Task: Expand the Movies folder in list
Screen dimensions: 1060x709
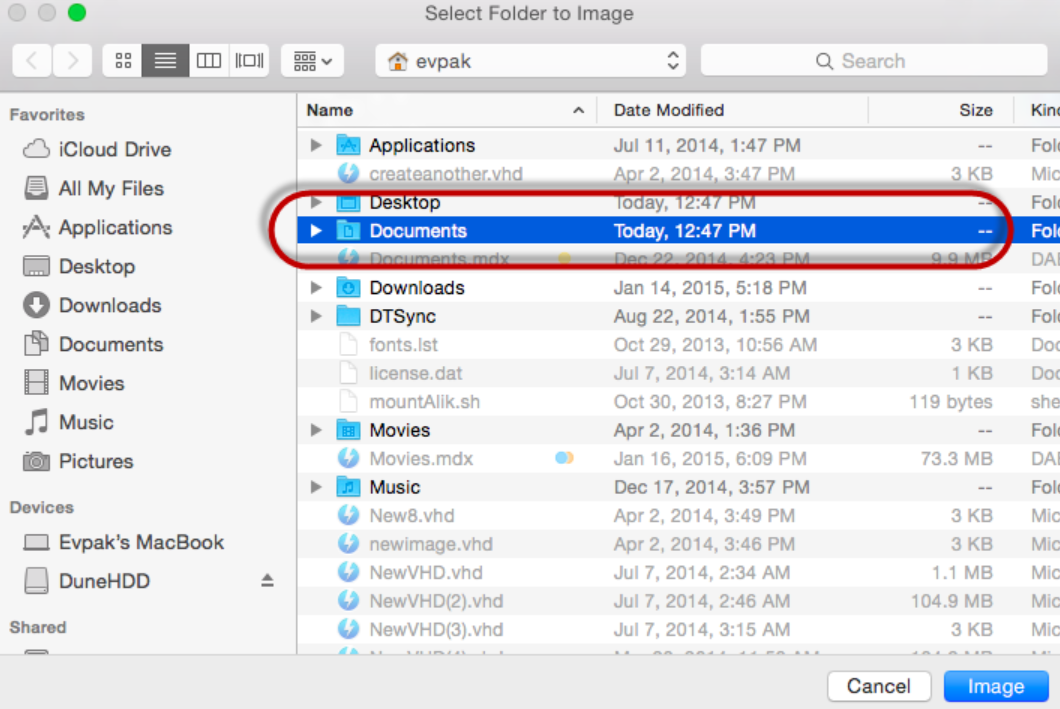Action: click(x=316, y=431)
